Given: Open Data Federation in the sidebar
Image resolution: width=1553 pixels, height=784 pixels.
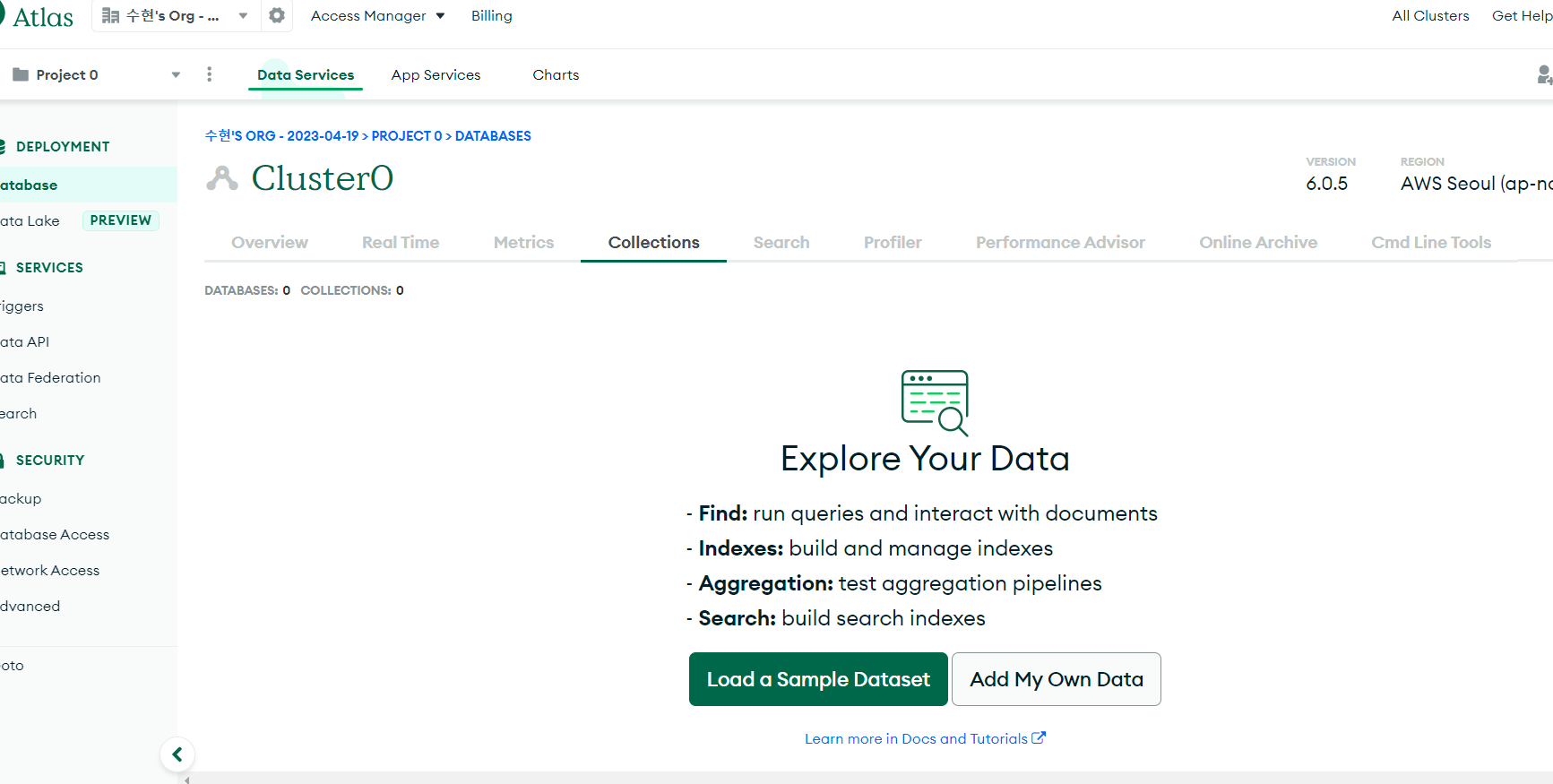Looking at the screenshot, I should (x=50, y=377).
